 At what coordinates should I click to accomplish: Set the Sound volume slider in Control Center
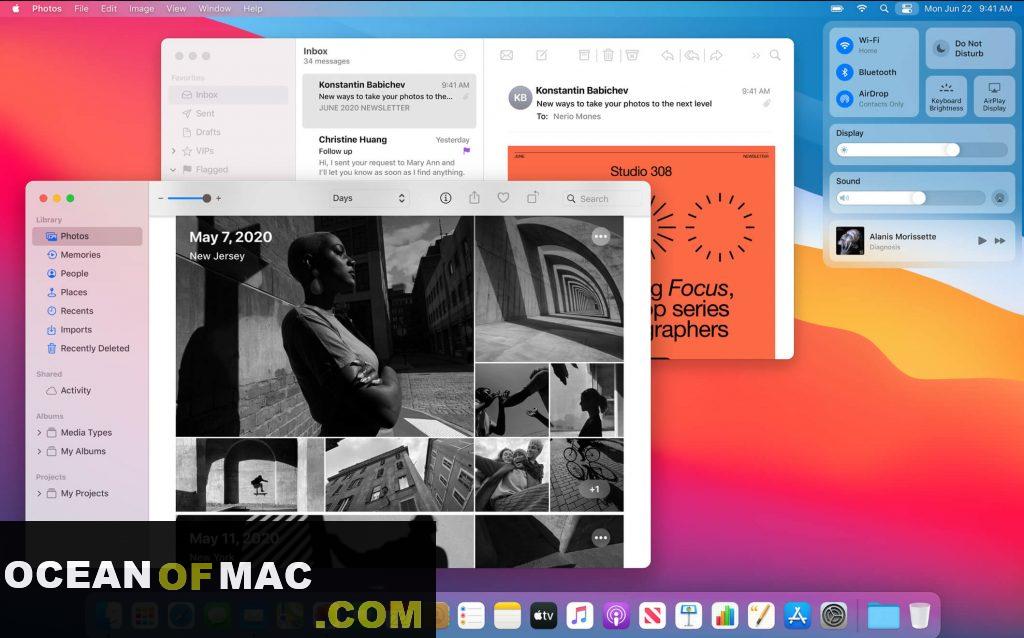910,198
